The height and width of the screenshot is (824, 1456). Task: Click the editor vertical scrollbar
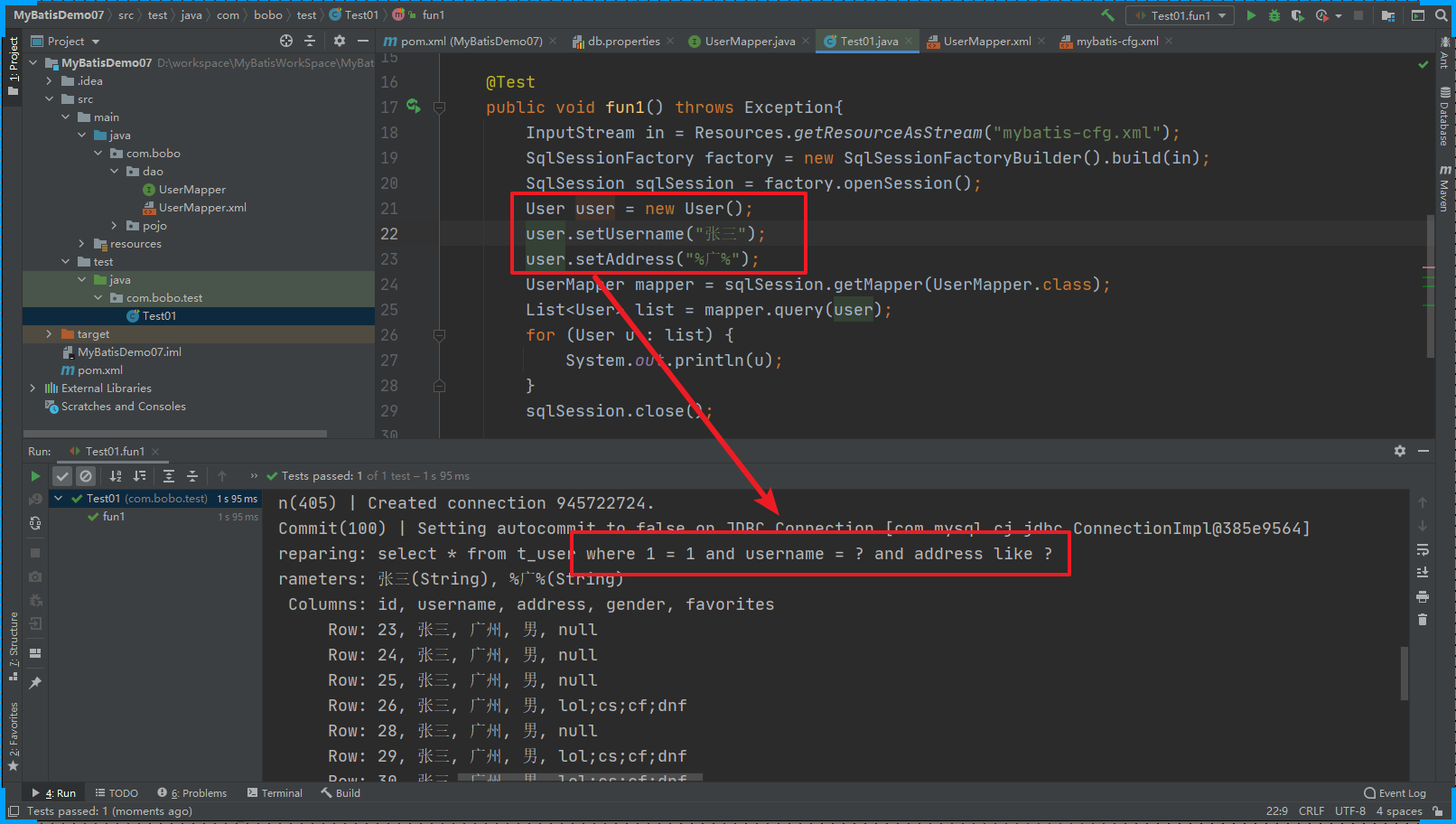pos(1430,286)
